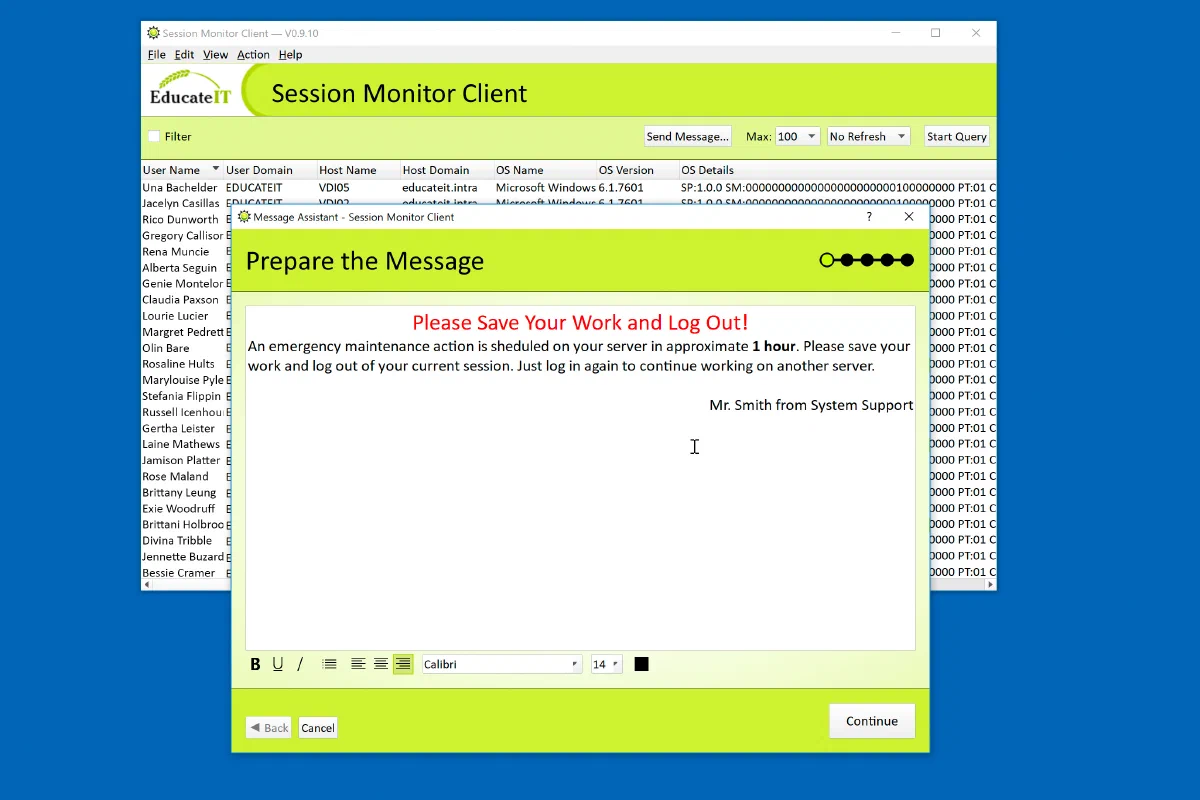Click the wizard step progress indicator
This screenshot has height=800, width=1200.
tap(867, 260)
